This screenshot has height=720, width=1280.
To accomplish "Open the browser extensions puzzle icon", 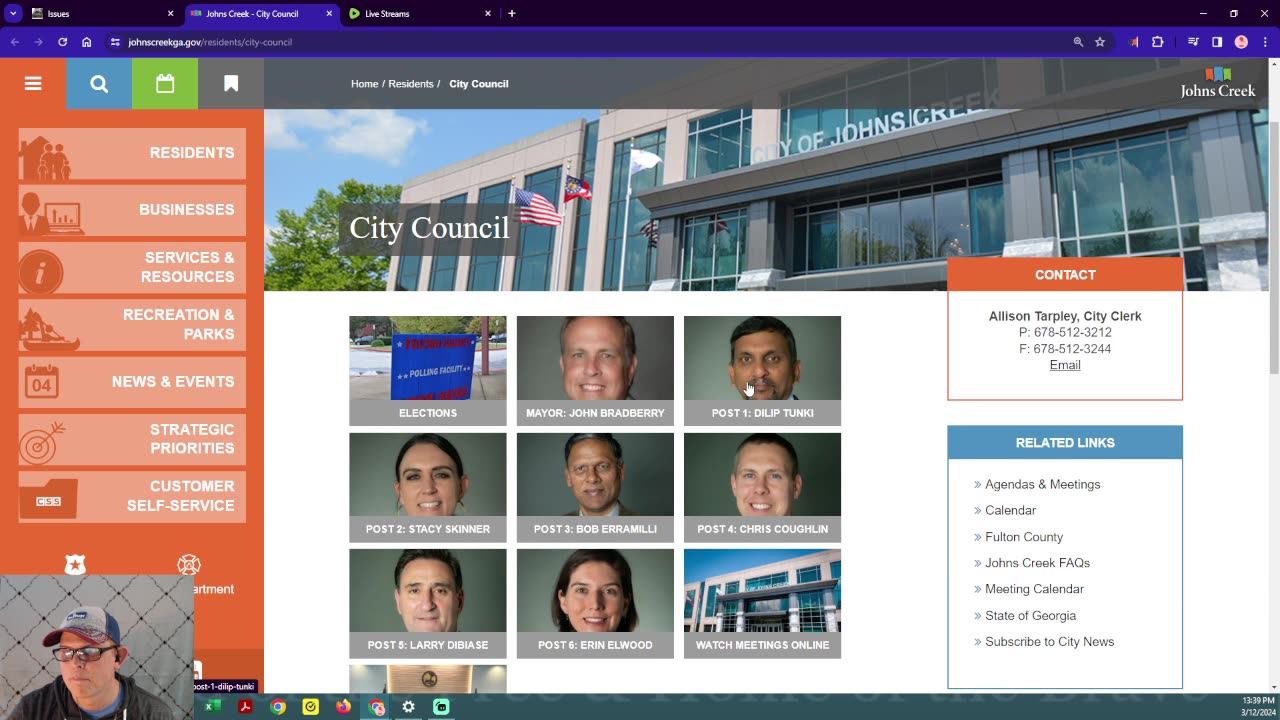I will click(x=1158, y=42).
